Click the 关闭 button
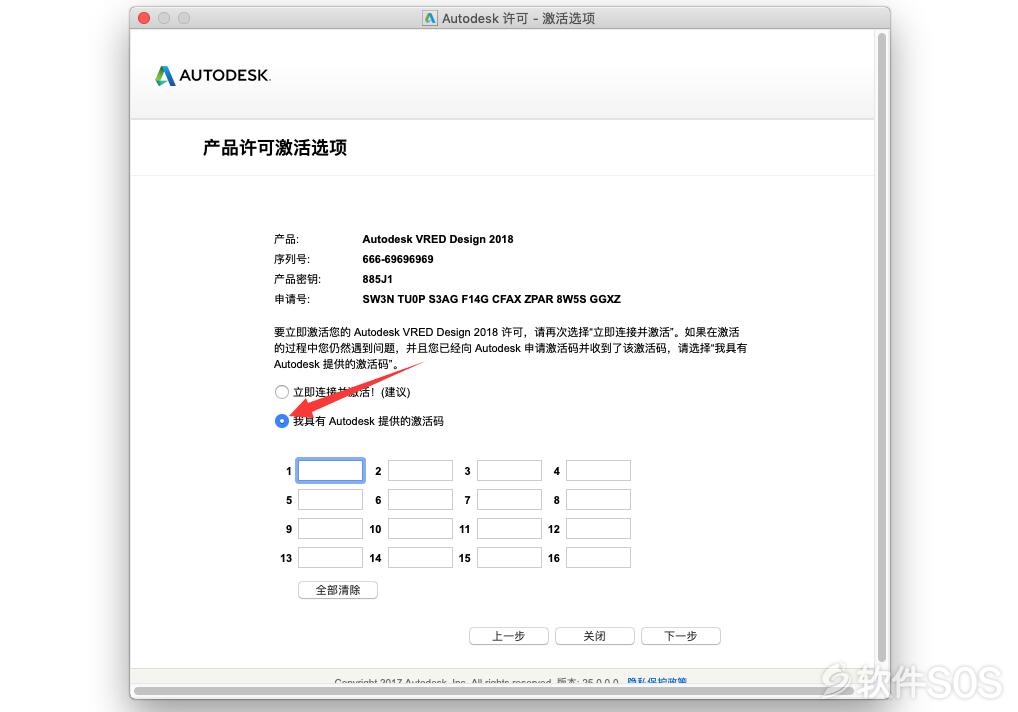Image resolution: width=1018 pixels, height=712 pixels. pyautogui.click(x=595, y=636)
